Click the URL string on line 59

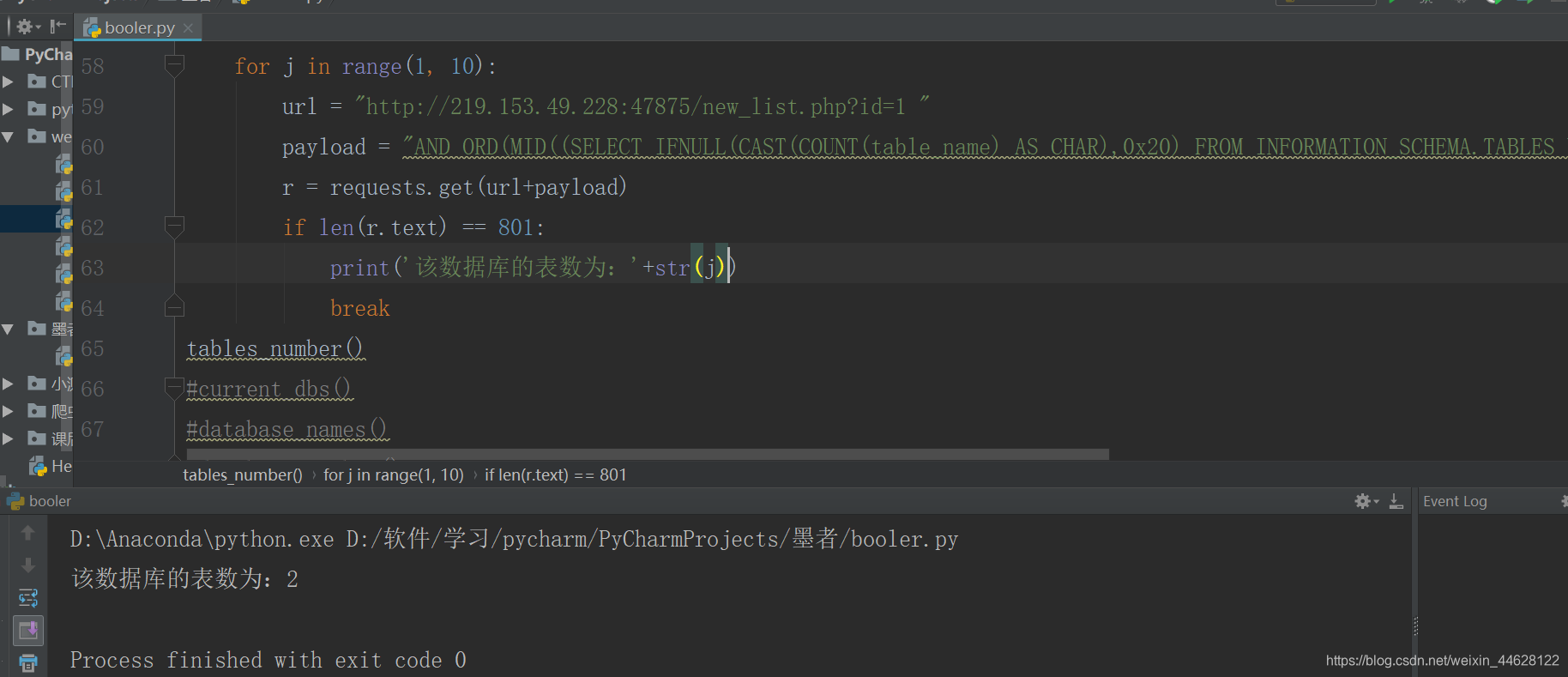(642, 106)
